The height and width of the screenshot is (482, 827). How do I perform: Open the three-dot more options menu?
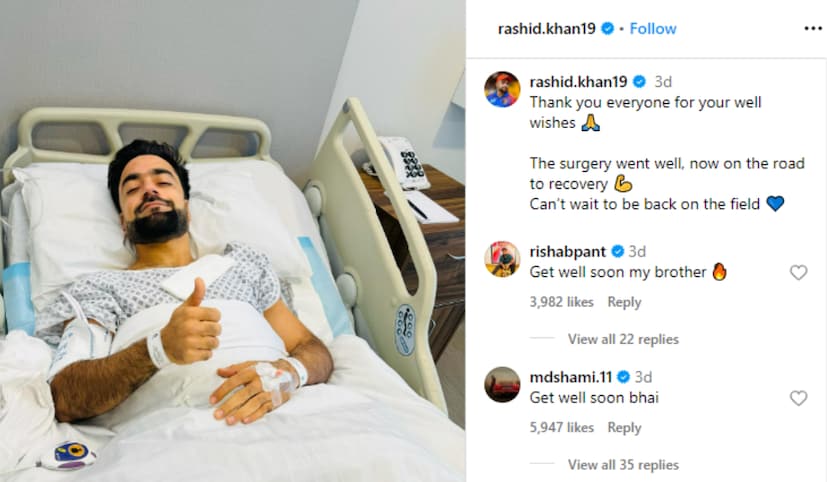pos(813,28)
